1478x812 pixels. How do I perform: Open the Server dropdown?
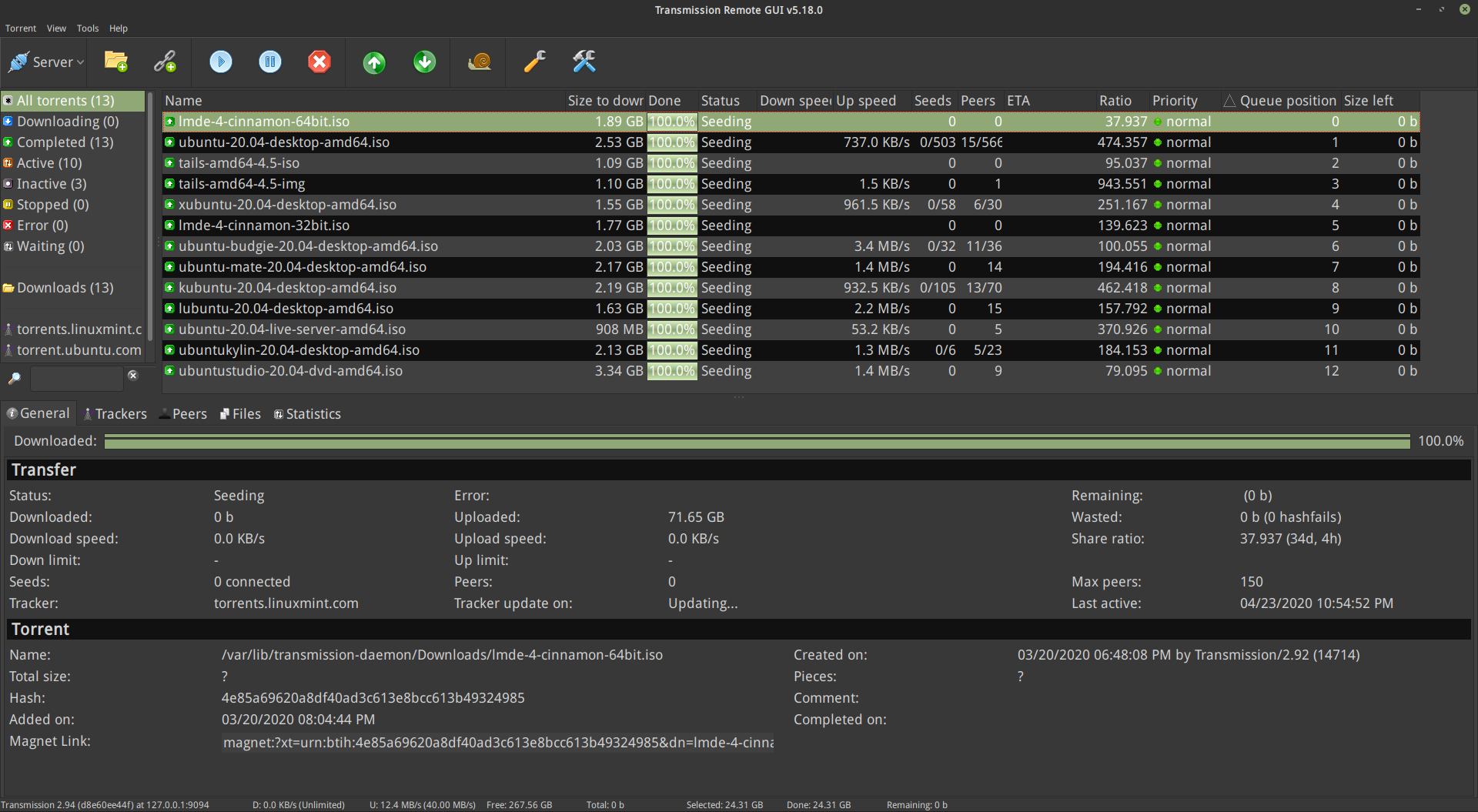click(45, 62)
